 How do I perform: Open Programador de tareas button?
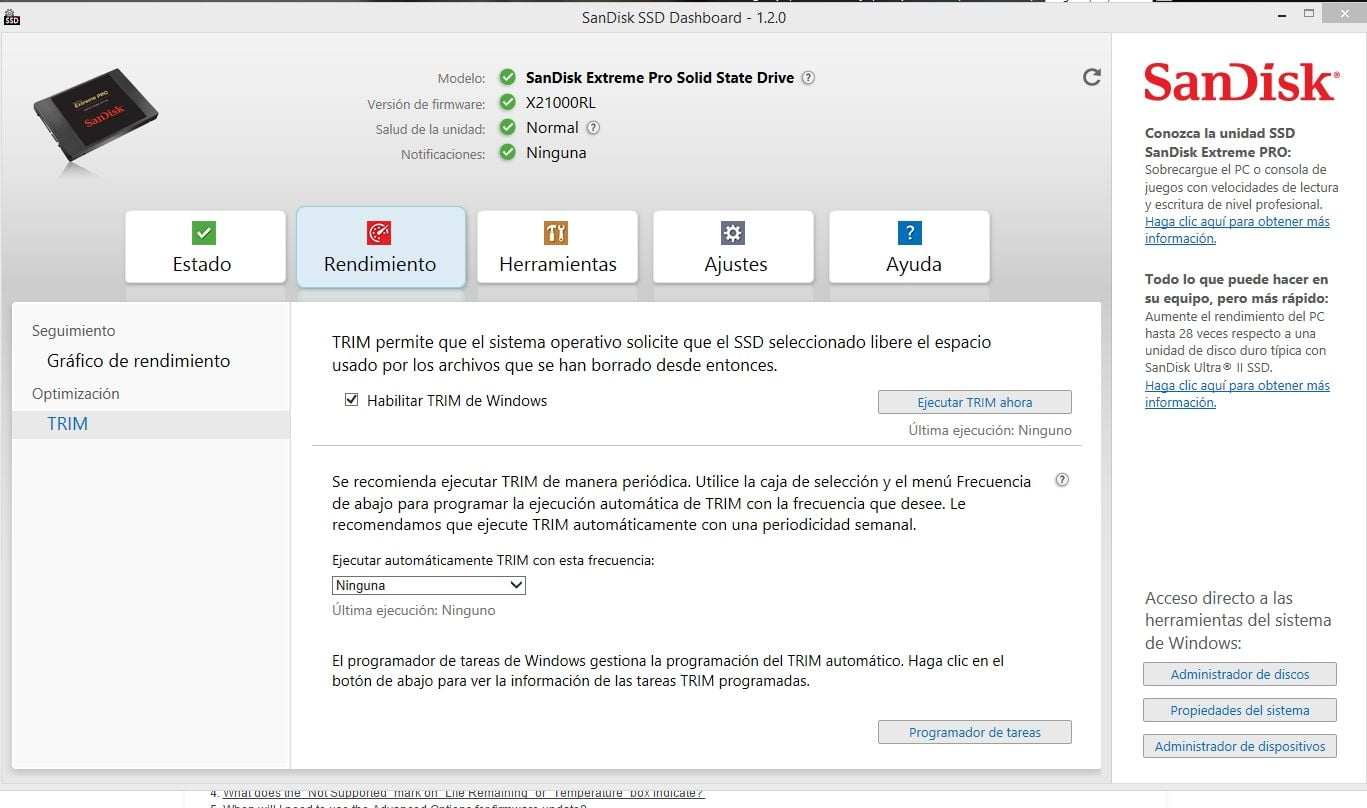tap(975, 732)
